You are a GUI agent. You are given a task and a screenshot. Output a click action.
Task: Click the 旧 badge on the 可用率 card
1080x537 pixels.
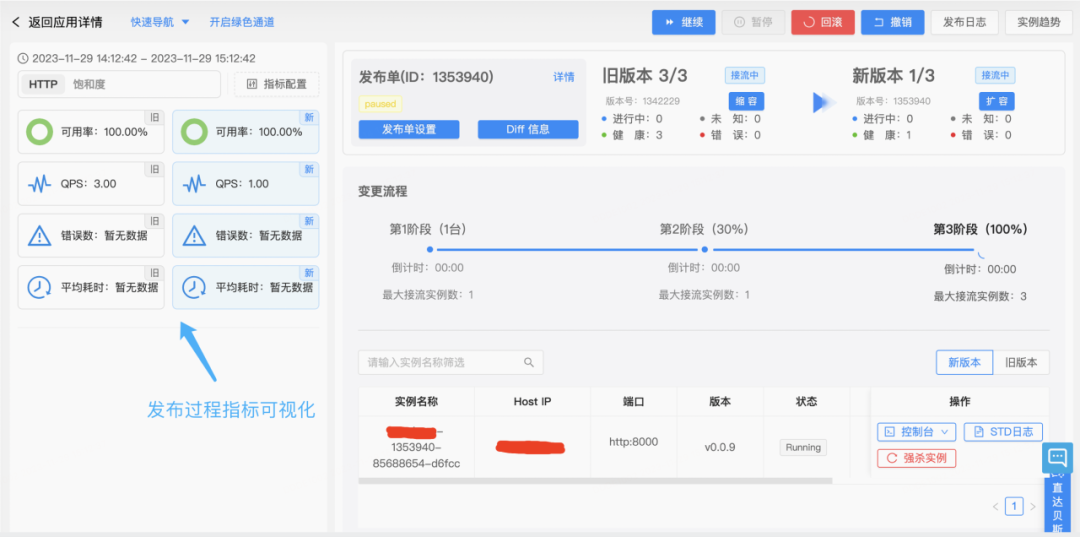click(154, 117)
